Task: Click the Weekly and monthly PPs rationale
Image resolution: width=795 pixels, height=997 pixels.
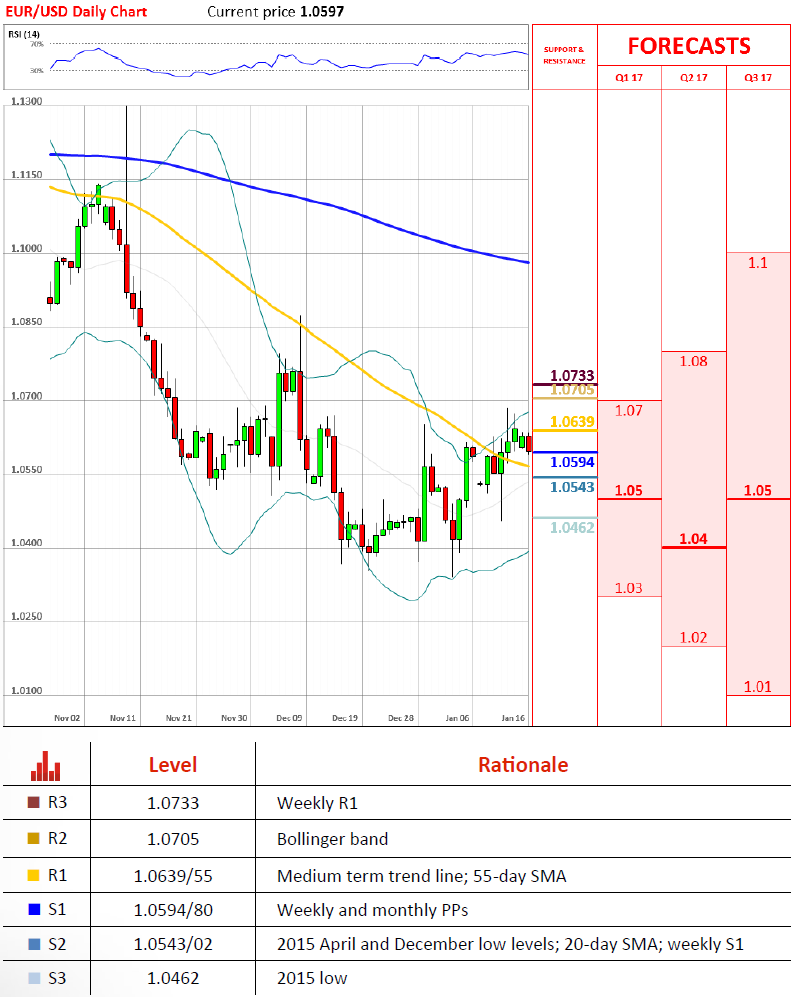Action: 373,911
